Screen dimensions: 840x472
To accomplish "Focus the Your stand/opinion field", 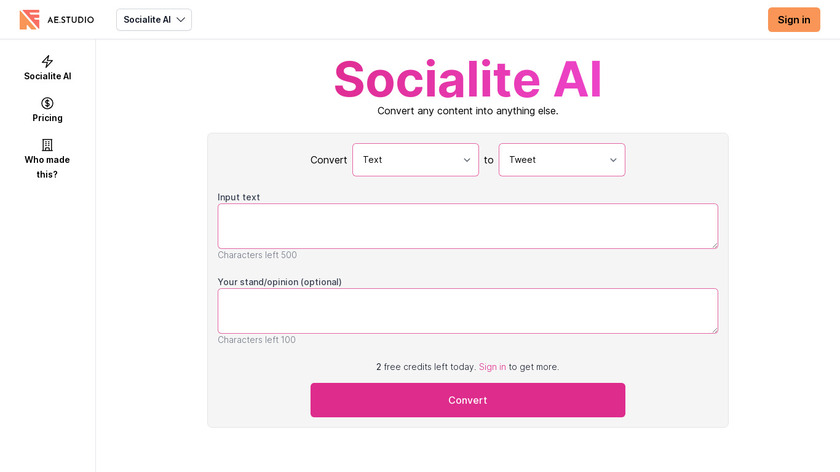I will click(x=467, y=311).
